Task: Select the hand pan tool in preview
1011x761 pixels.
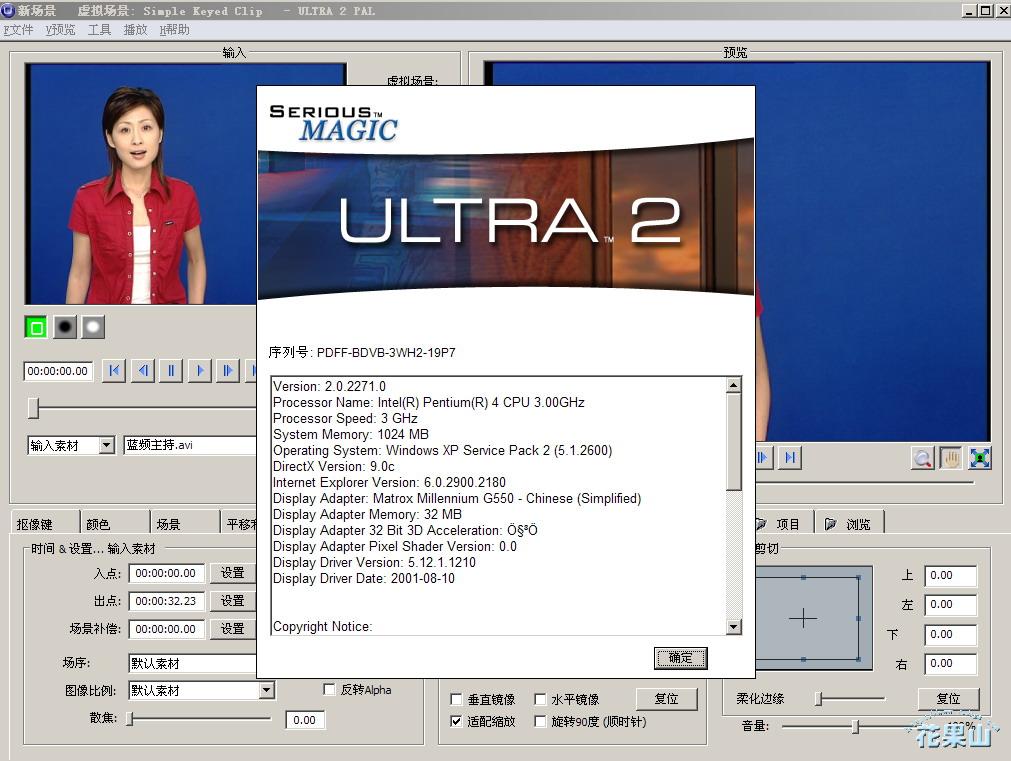Action: [x=950, y=458]
